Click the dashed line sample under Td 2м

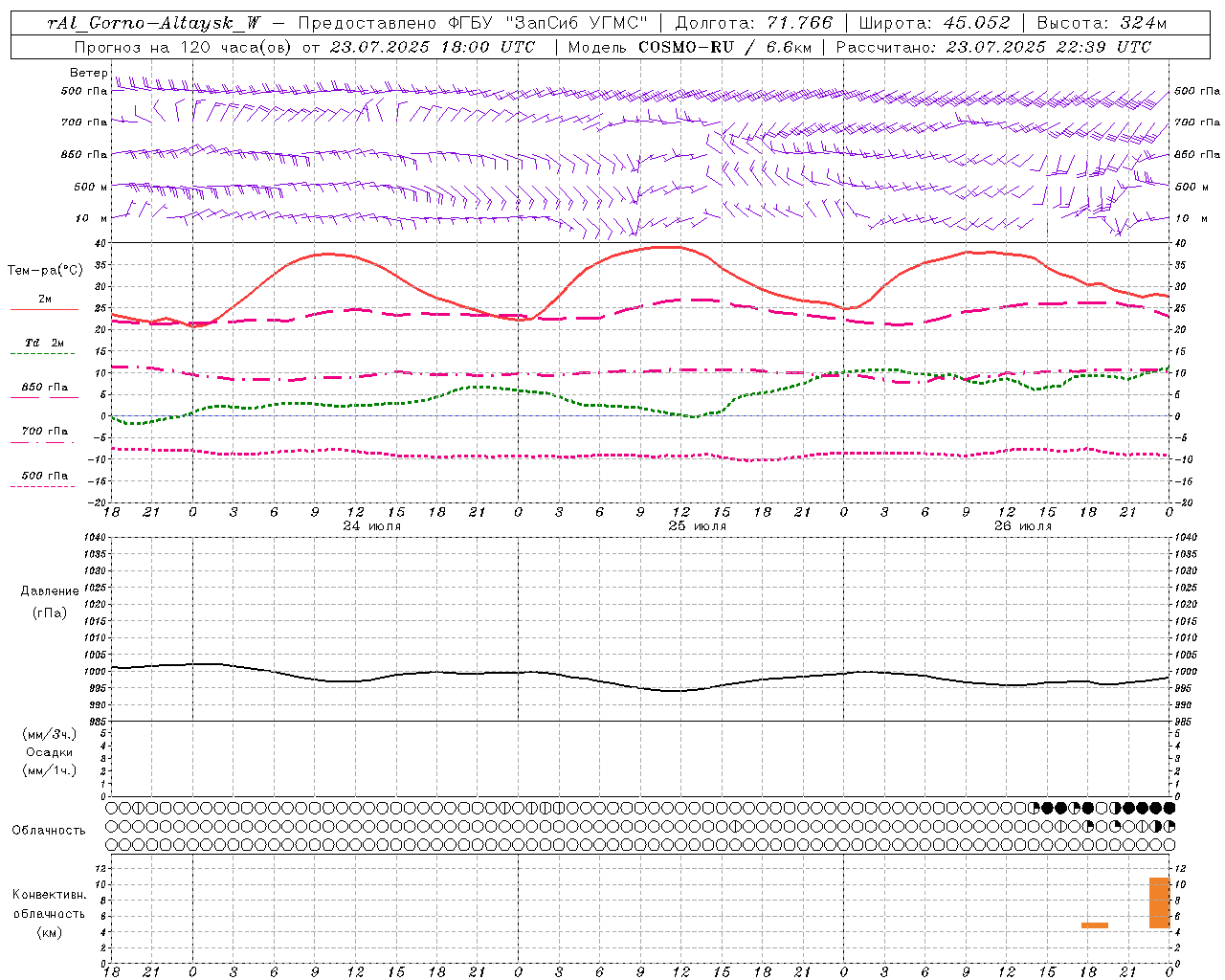[44, 353]
